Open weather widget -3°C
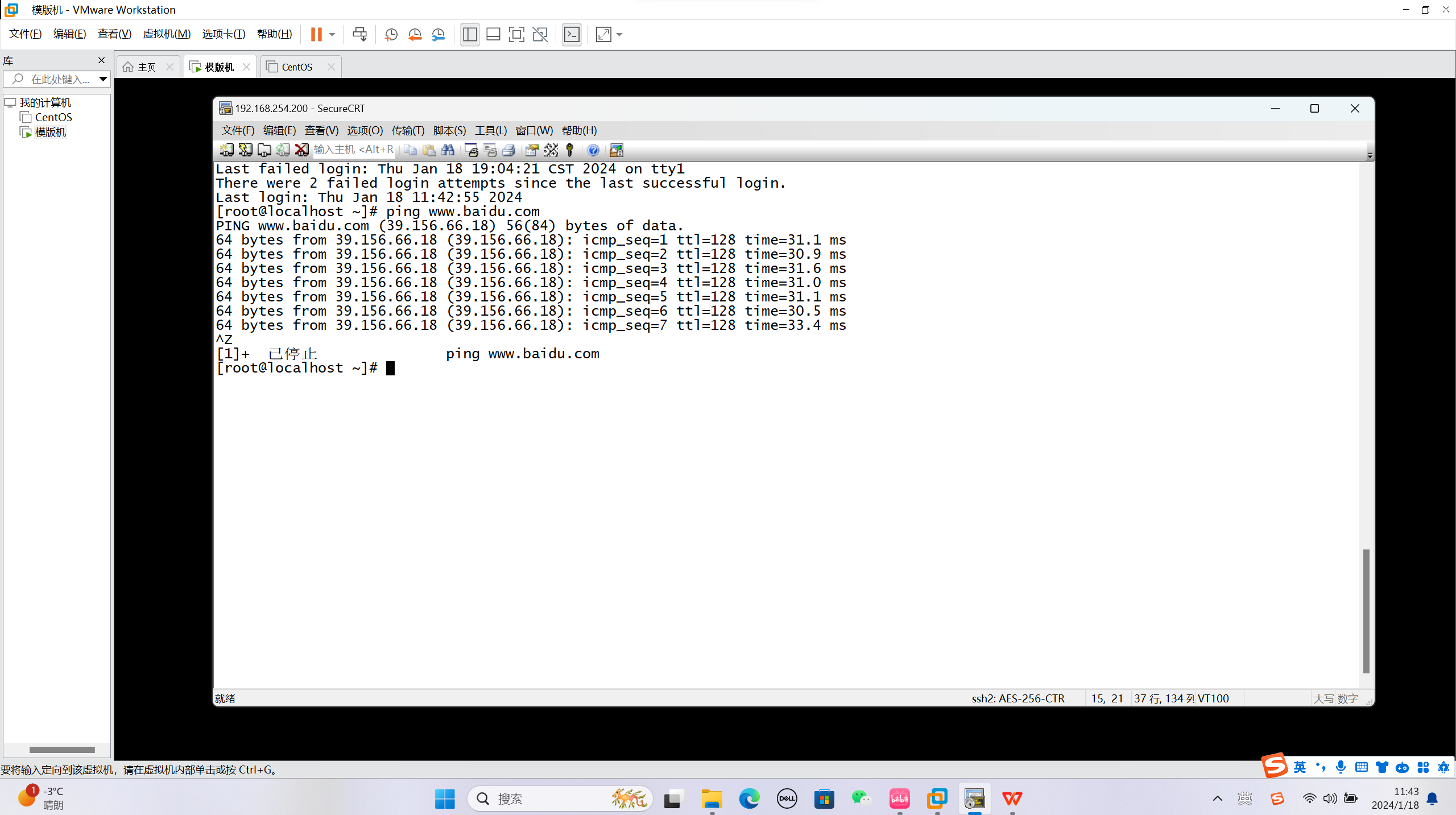Image resolution: width=1456 pixels, height=815 pixels. (x=41, y=798)
